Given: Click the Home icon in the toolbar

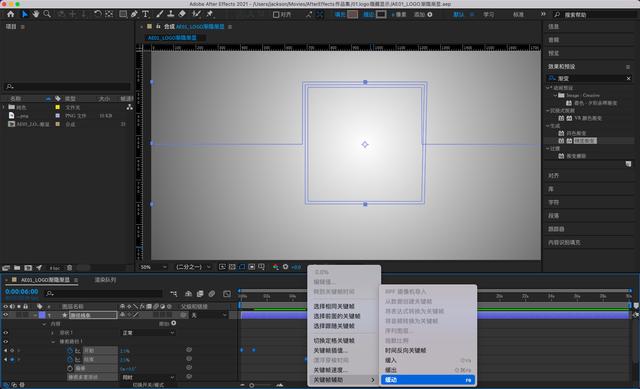Looking at the screenshot, I should pyautogui.click(x=11, y=14).
